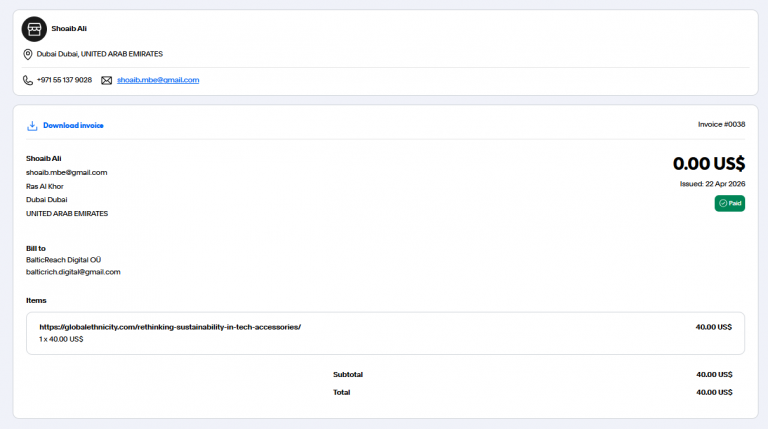Click the plain shoaib.mbe@gmail.com text in invoice

[x=67, y=172]
